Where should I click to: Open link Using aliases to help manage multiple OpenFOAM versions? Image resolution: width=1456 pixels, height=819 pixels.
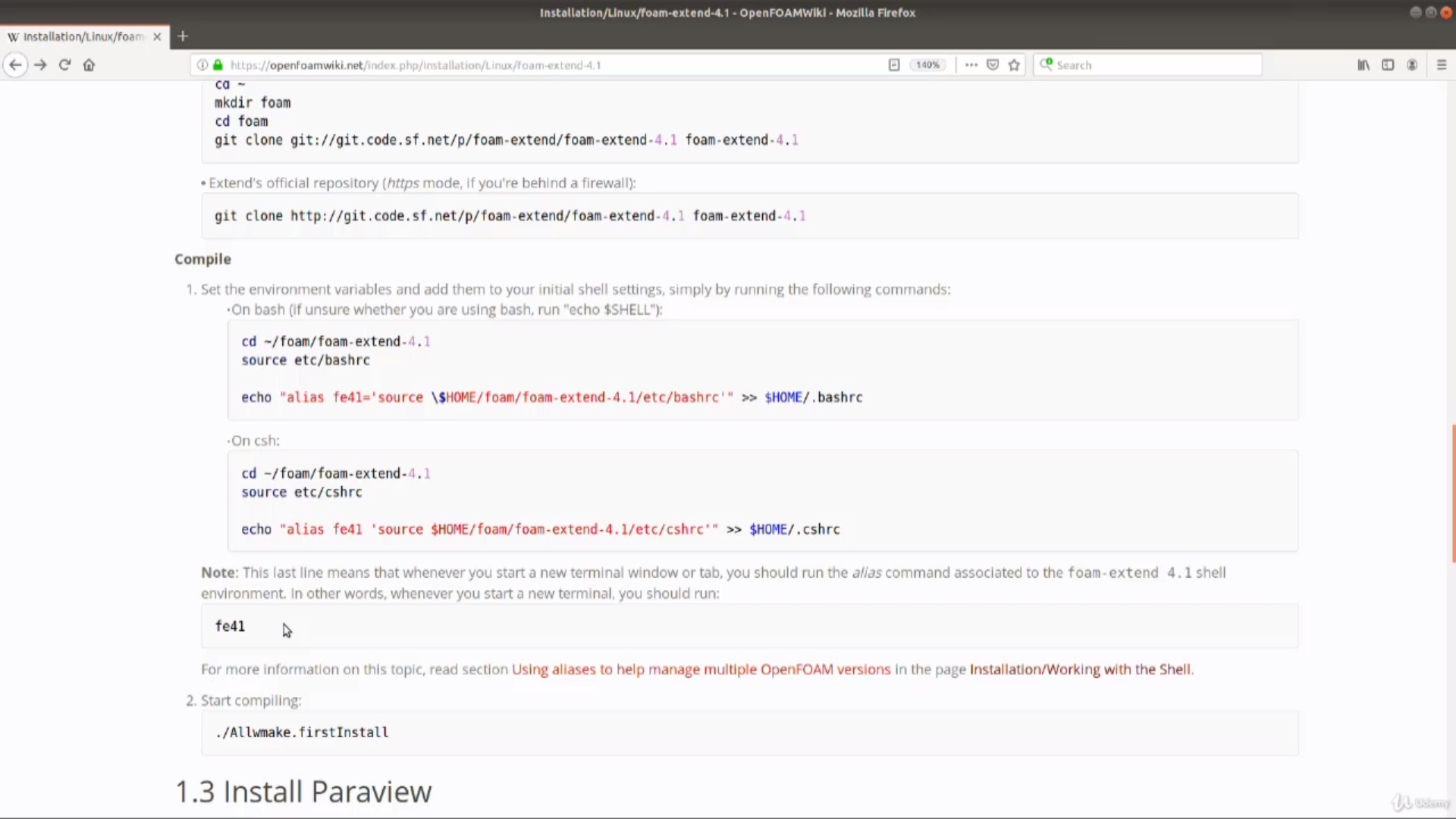coord(701,670)
